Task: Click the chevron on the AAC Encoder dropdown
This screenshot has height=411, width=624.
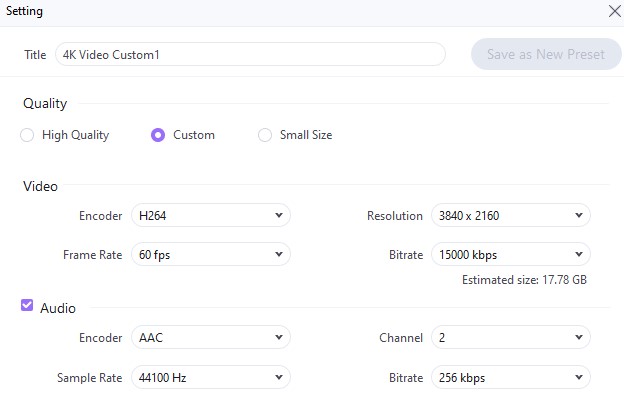Action: pyautogui.click(x=278, y=338)
